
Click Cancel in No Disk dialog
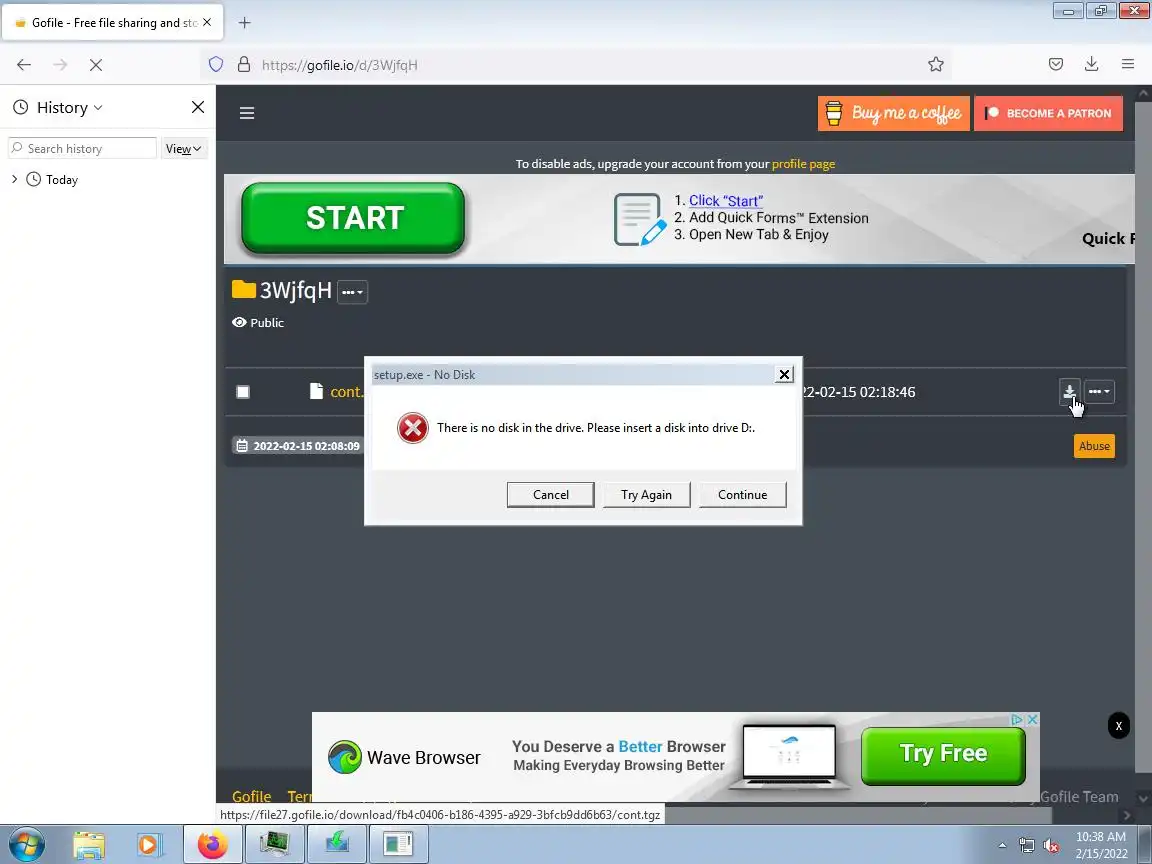pyautogui.click(x=550, y=494)
